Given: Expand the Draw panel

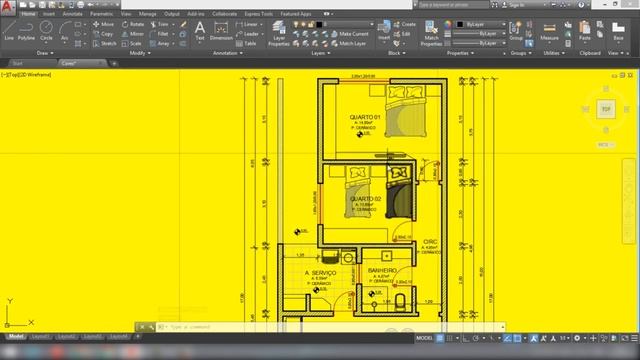Looking at the screenshot, I should pos(45,53).
